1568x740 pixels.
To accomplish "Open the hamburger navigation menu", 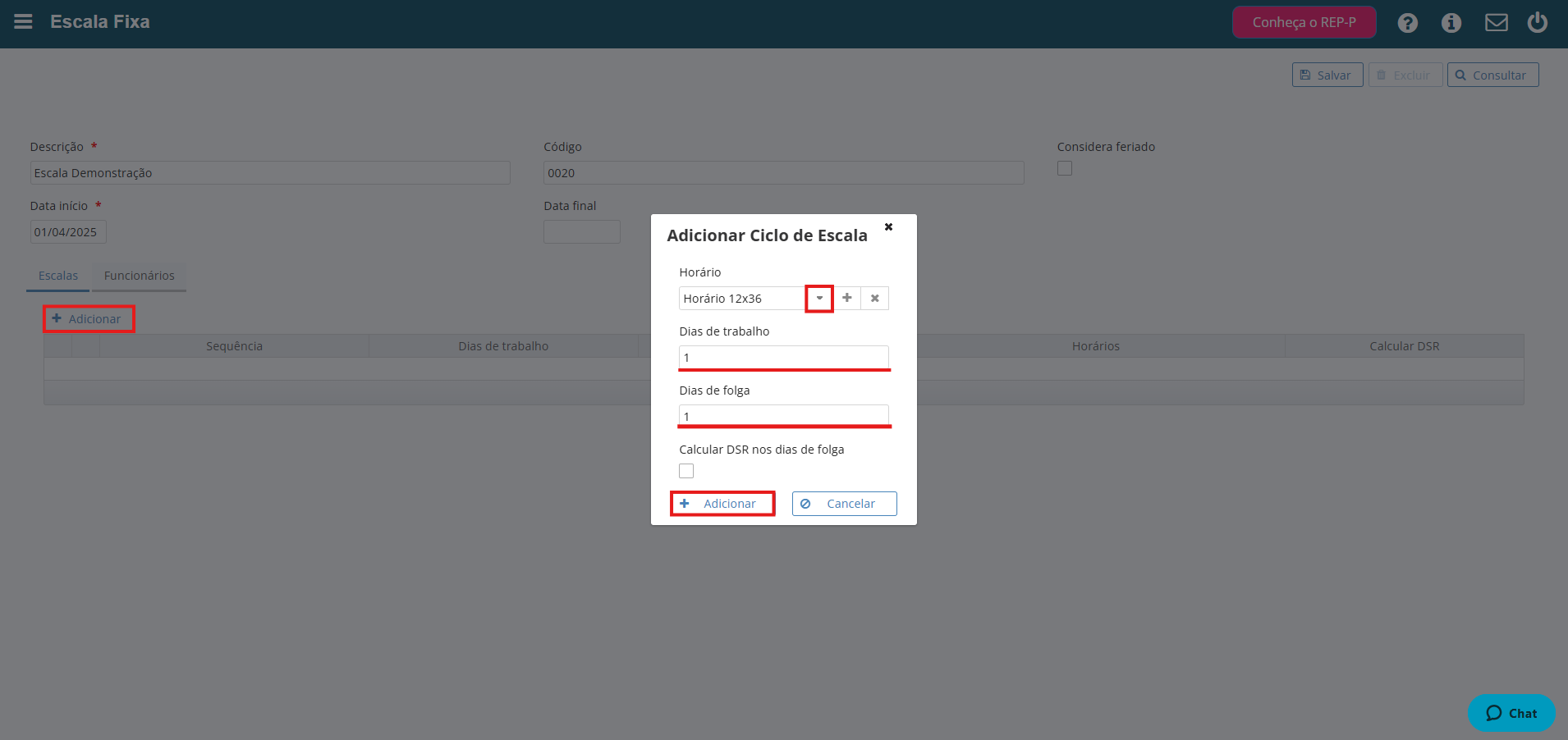I will pyautogui.click(x=23, y=22).
